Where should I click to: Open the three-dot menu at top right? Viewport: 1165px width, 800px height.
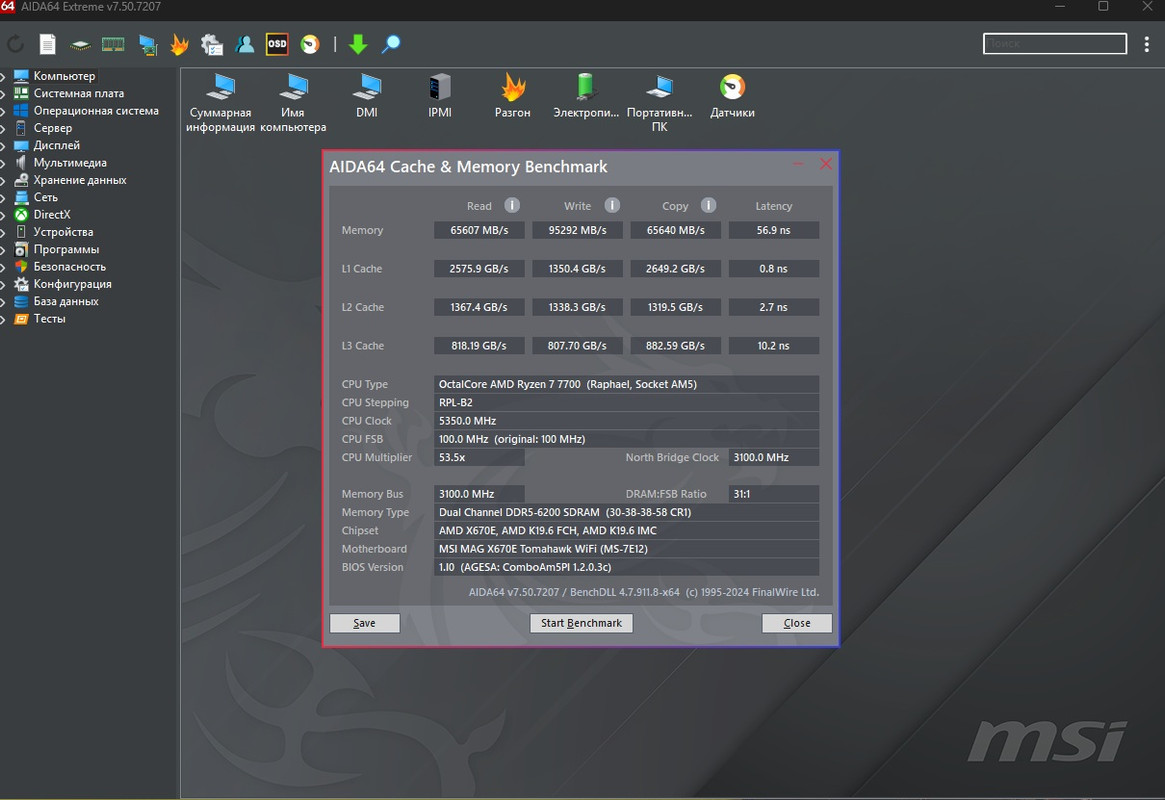coord(1146,44)
